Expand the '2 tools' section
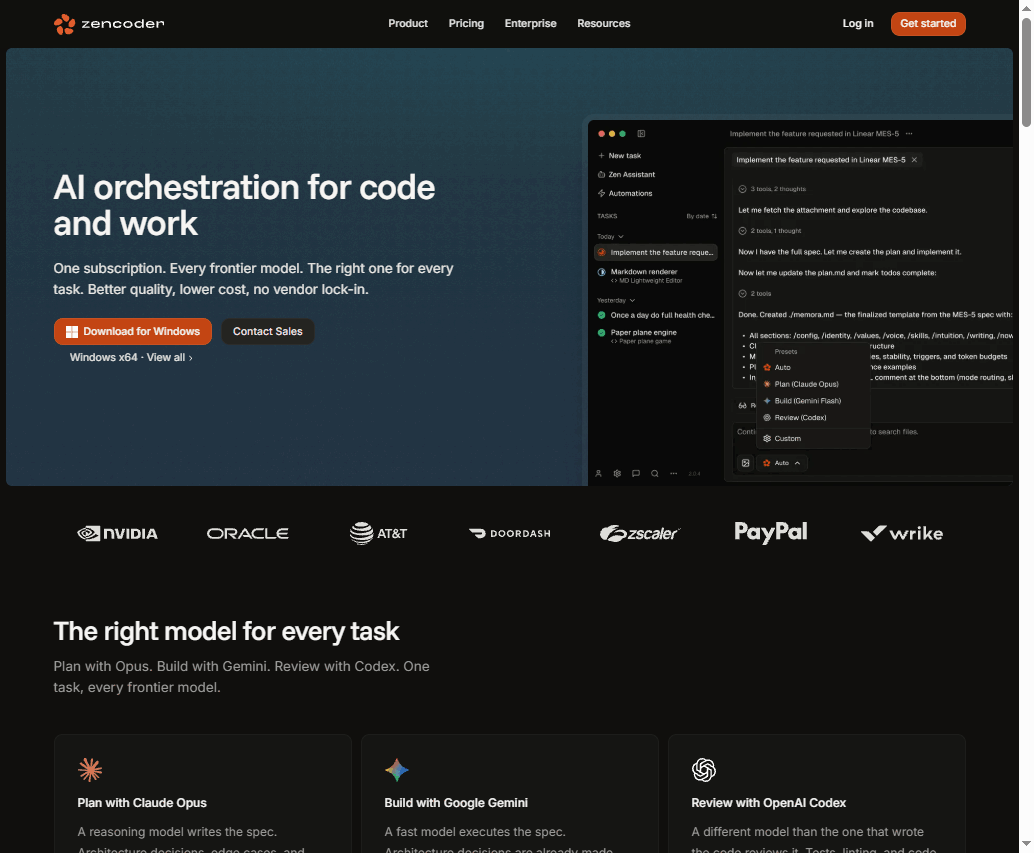 pos(754,293)
